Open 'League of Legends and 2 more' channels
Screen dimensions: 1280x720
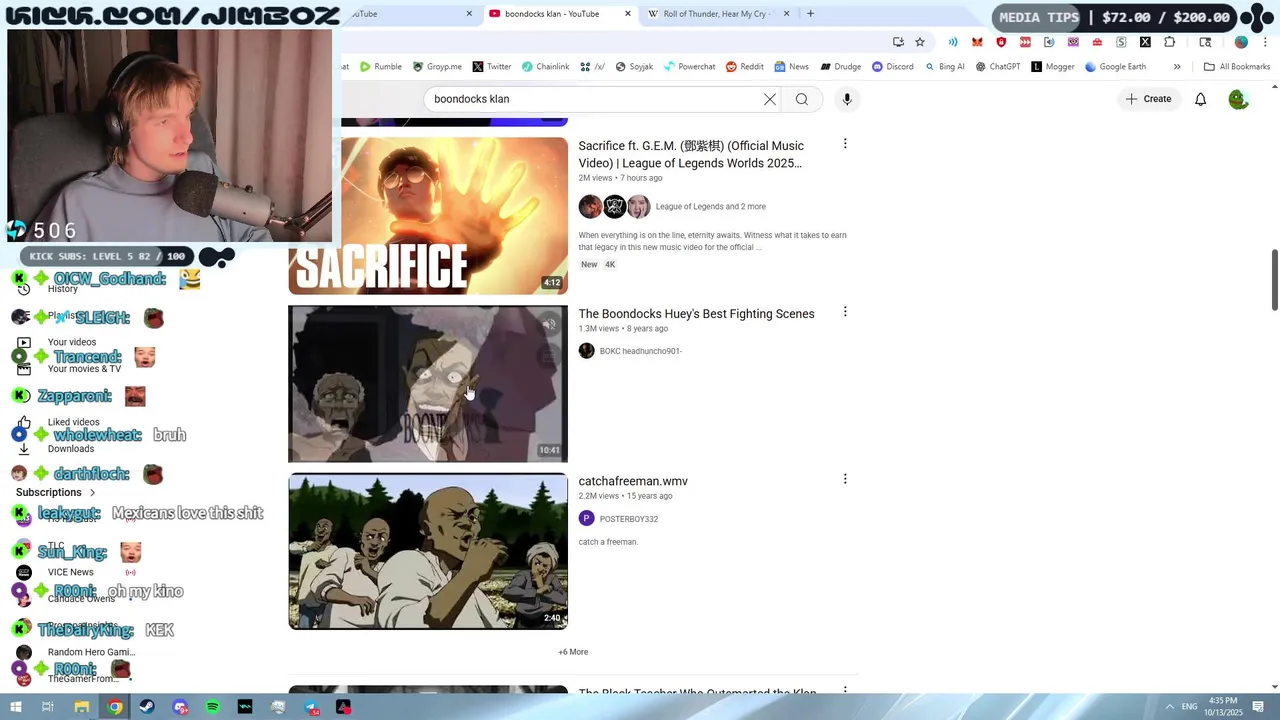pos(711,207)
